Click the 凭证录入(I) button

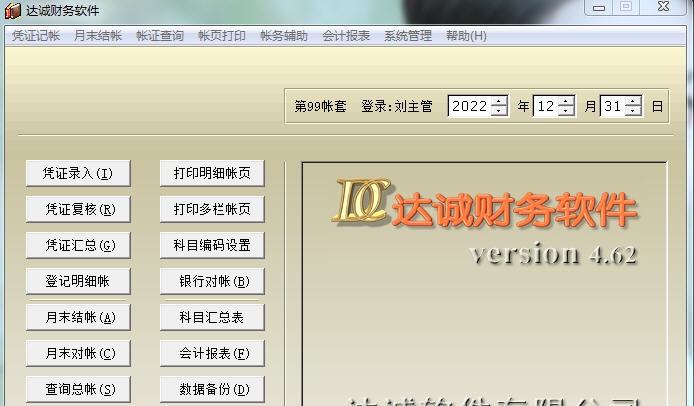tap(78, 173)
